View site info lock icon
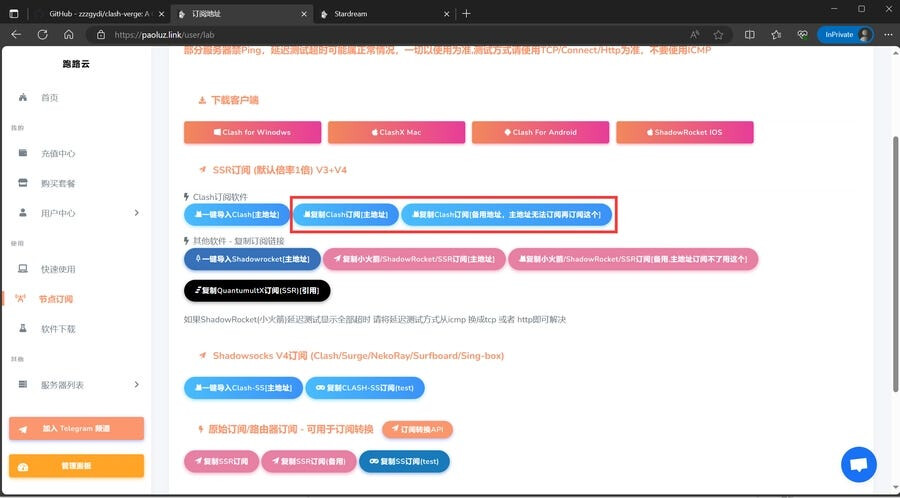Screen dimensions: 900x498 tap(101, 34)
